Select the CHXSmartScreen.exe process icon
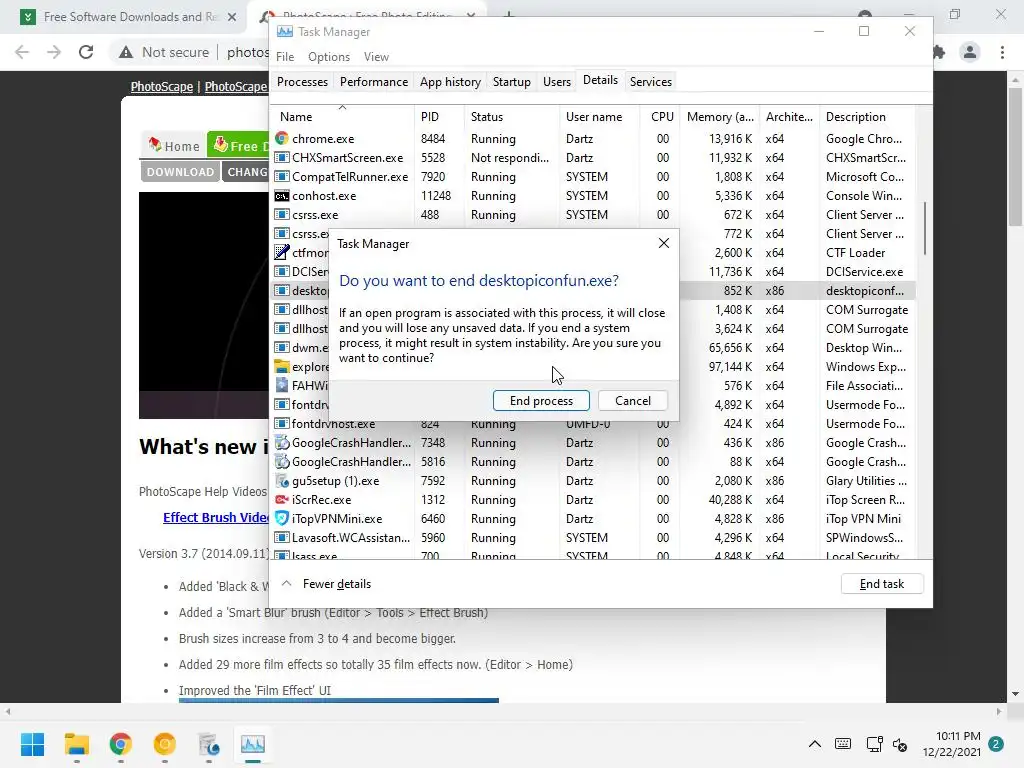 [x=281, y=157]
